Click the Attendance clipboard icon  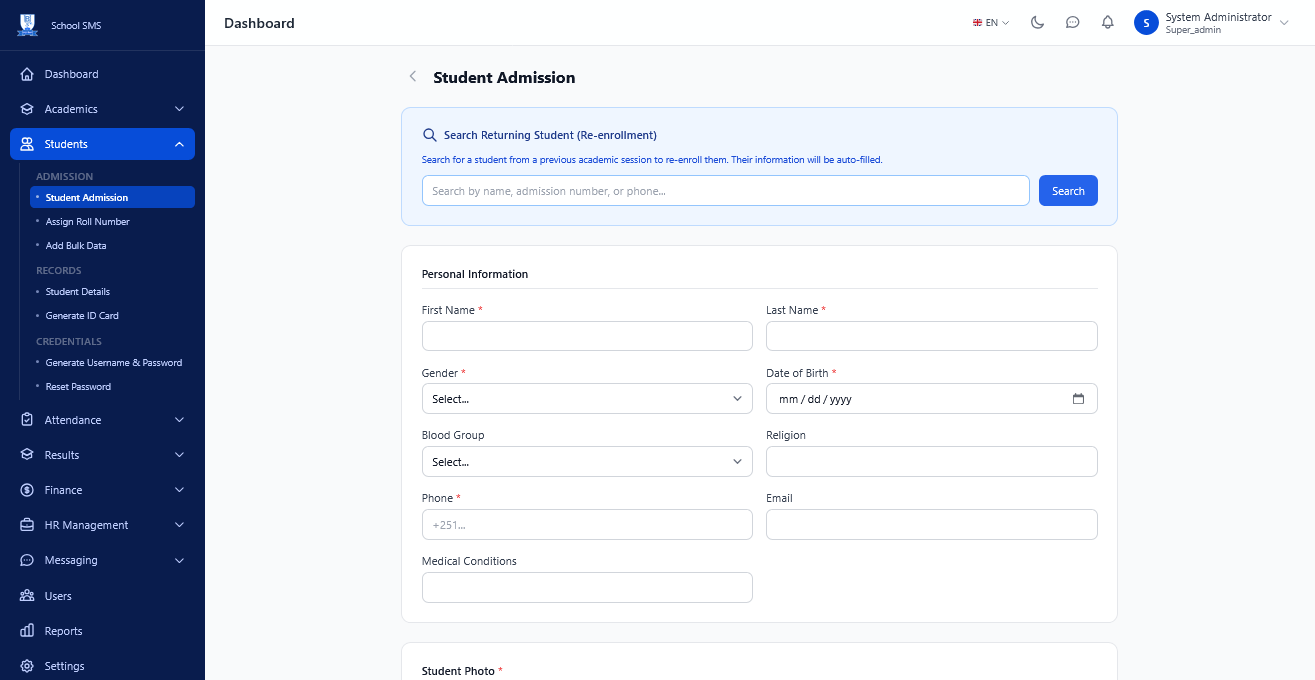pyautogui.click(x=27, y=420)
